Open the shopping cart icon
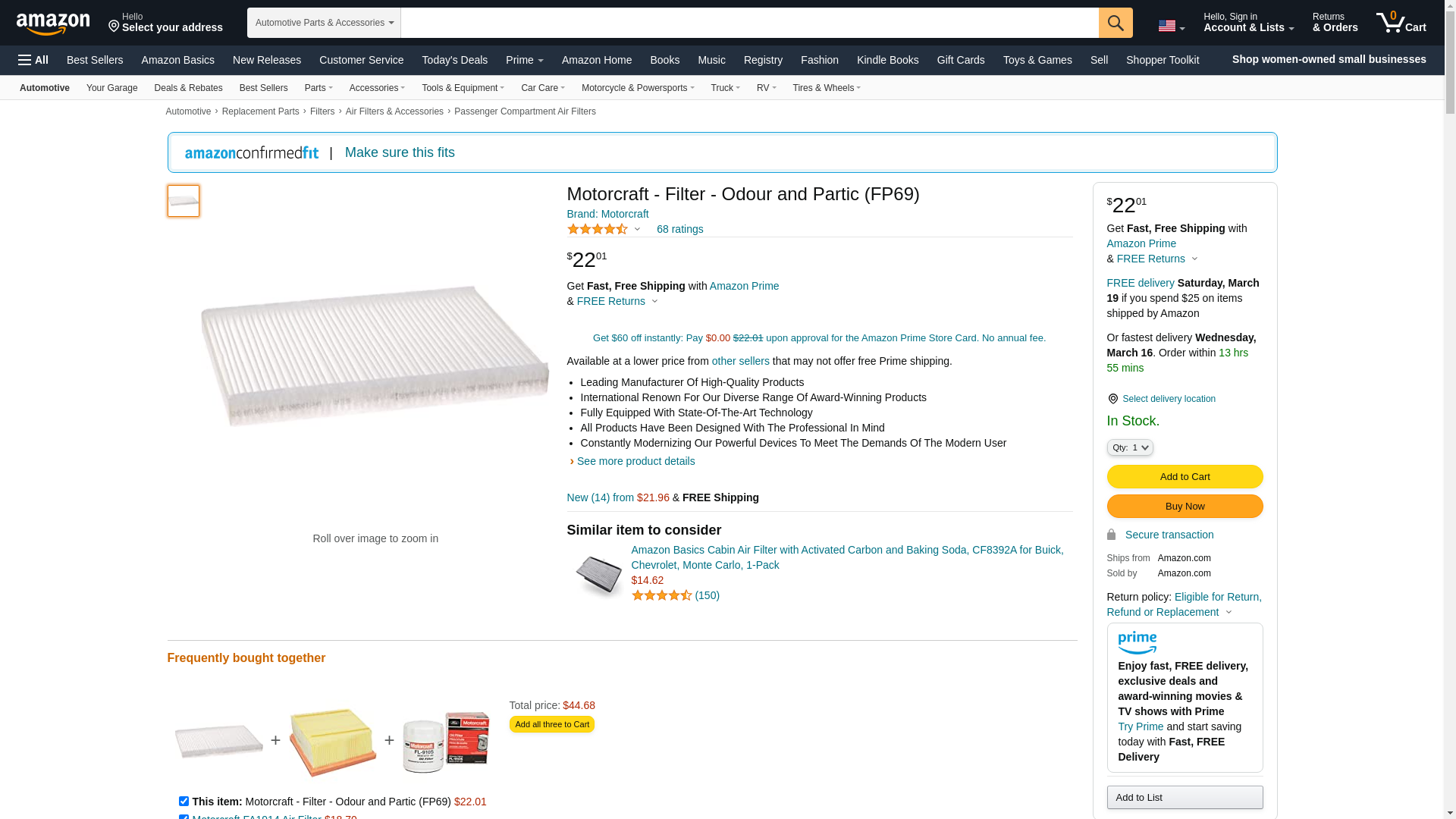This screenshot has width=1456, height=819. (1400, 23)
